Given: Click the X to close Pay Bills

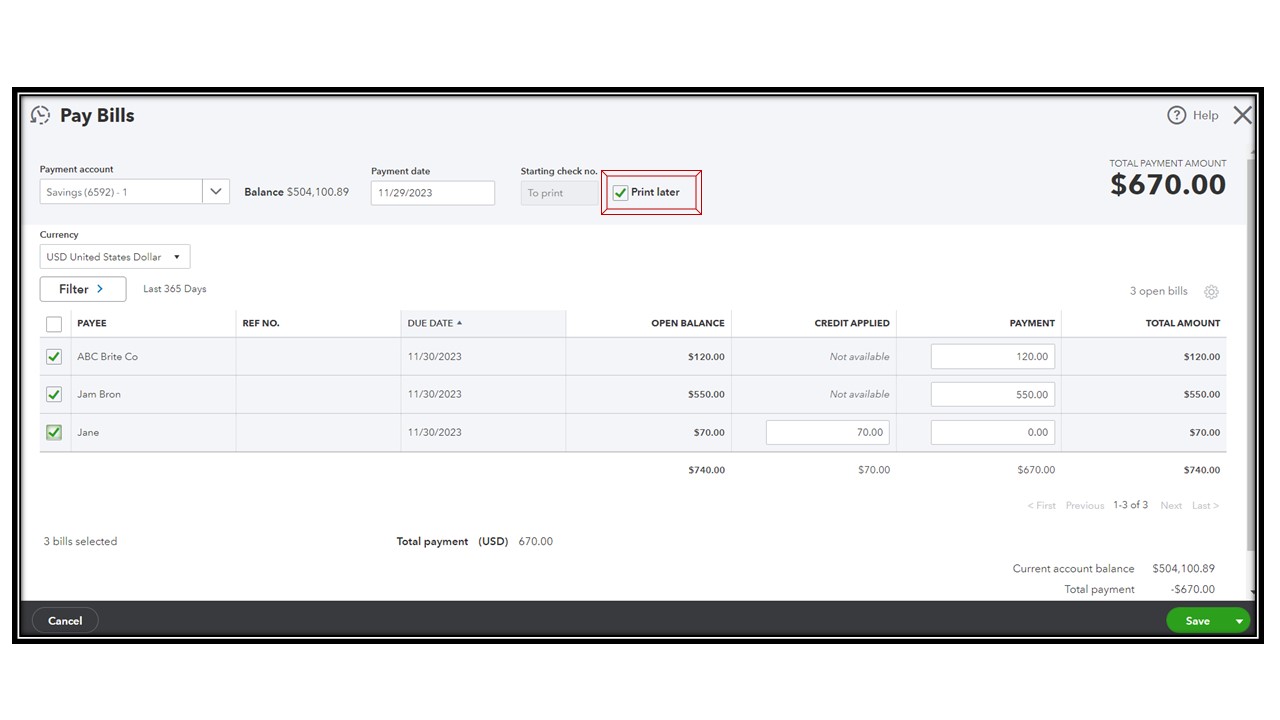Looking at the screenshot, I should [x=1242, y=114].
